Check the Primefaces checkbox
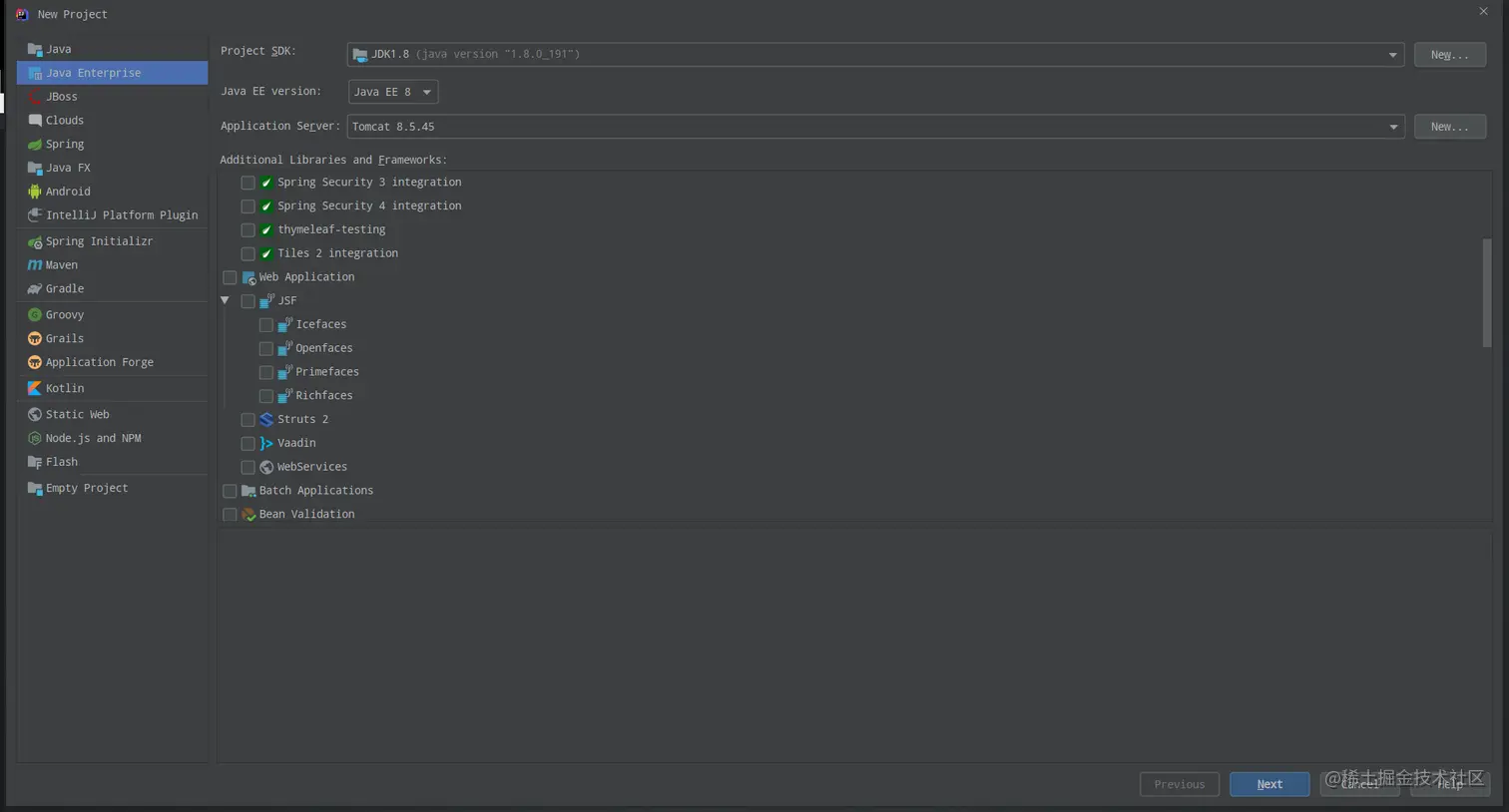The width and height of the screenshot is (1509, 812). click(265, 372)
